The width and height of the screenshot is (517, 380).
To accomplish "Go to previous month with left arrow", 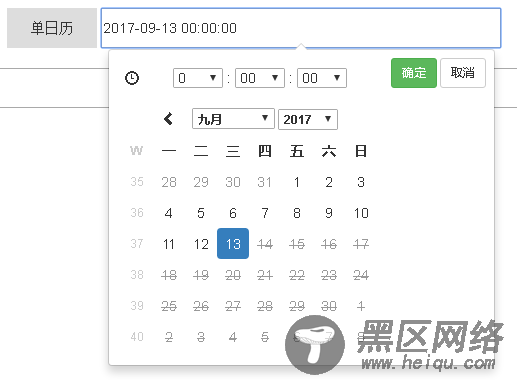I will tap(168, 119).
